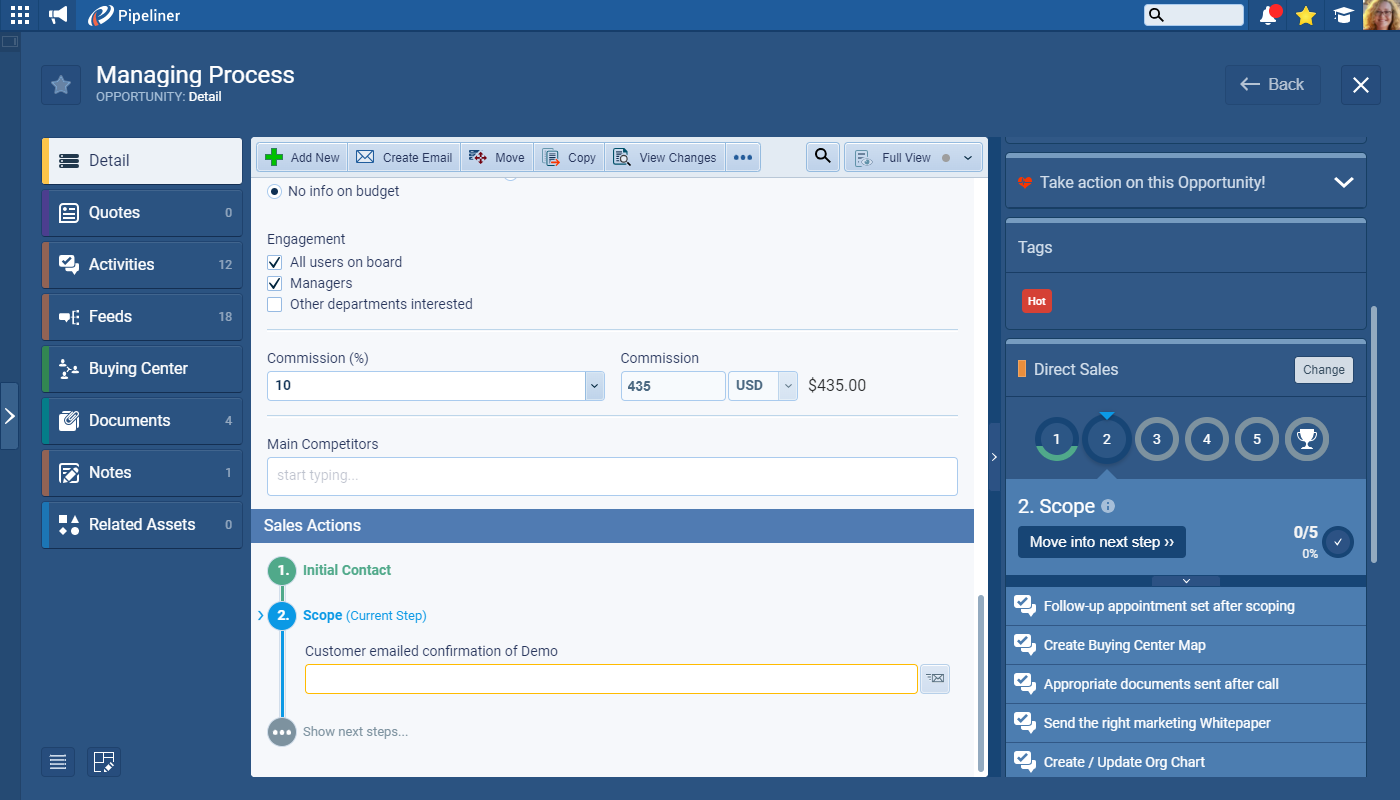The image size is (1400, 800).
Task: Open the Activities tab
Action: 142,264
